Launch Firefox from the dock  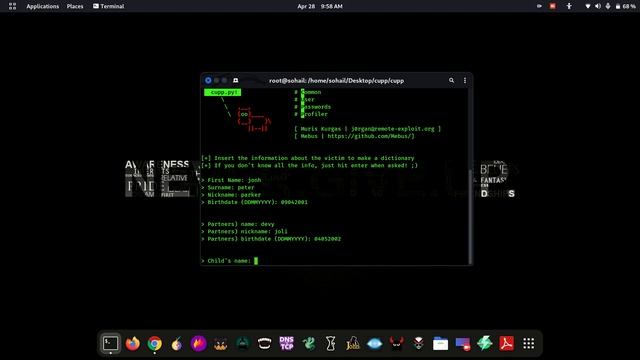click(x=132, y=343)
